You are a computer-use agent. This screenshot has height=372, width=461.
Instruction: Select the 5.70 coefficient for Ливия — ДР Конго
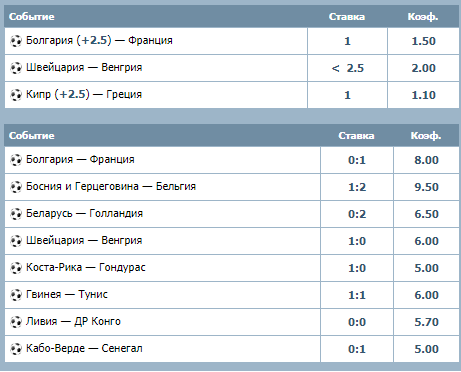point(426,322)
